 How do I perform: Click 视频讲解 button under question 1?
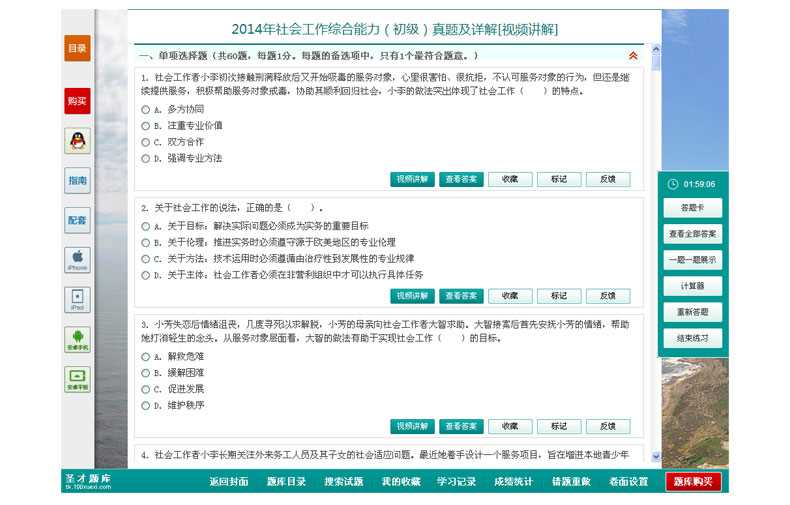tap(412, 180)
